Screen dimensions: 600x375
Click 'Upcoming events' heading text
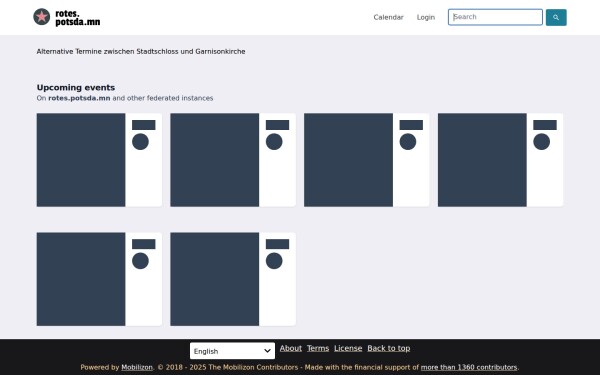[76, 87]
